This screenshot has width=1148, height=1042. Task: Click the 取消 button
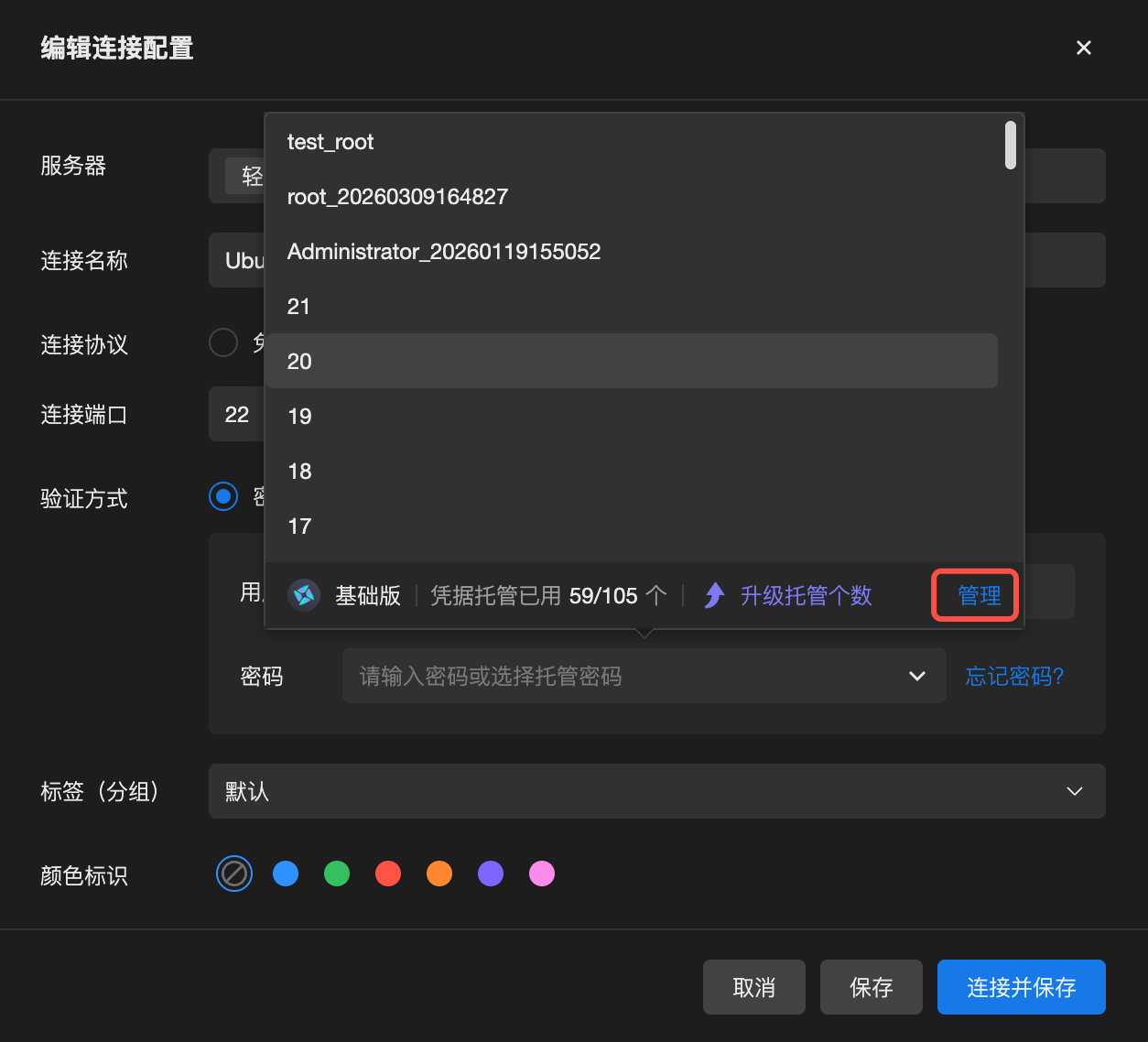[x=754, y=987]
